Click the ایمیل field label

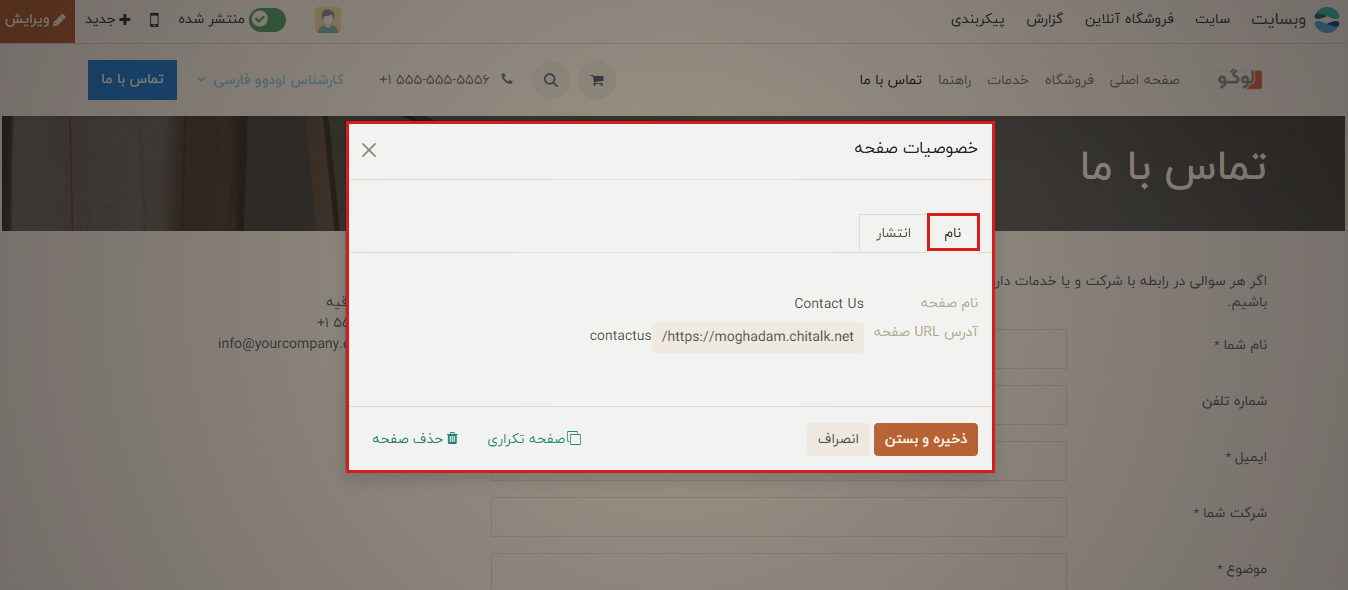(1246, 457)
